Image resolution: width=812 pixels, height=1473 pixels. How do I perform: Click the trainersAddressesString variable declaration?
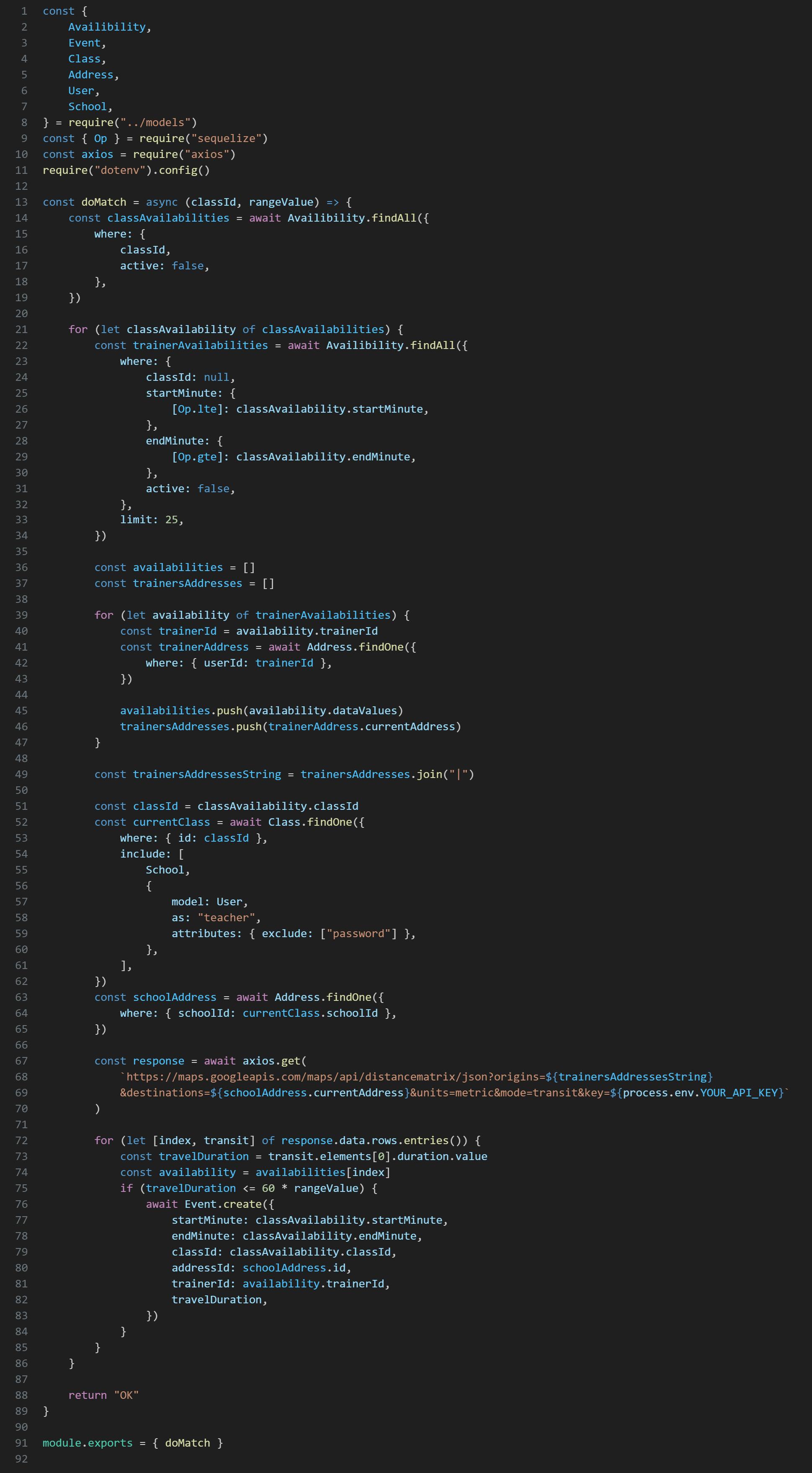207,774
